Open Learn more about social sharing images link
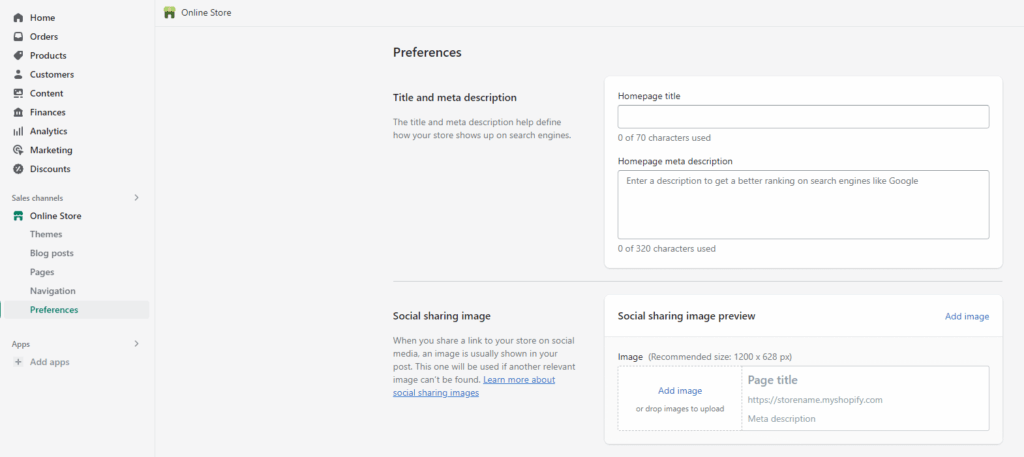 [474, 386]
